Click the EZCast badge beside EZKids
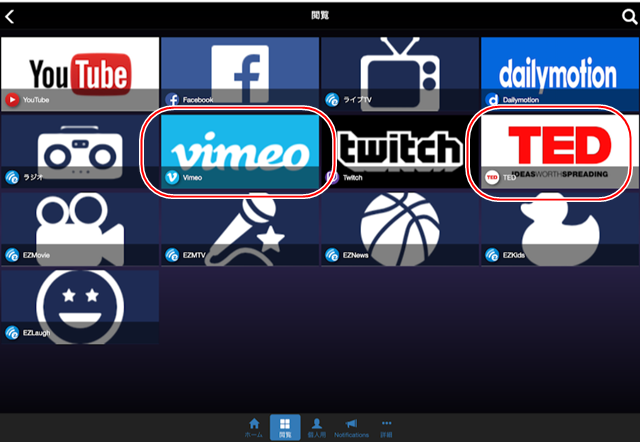640x442 pixels. [492, 255]
